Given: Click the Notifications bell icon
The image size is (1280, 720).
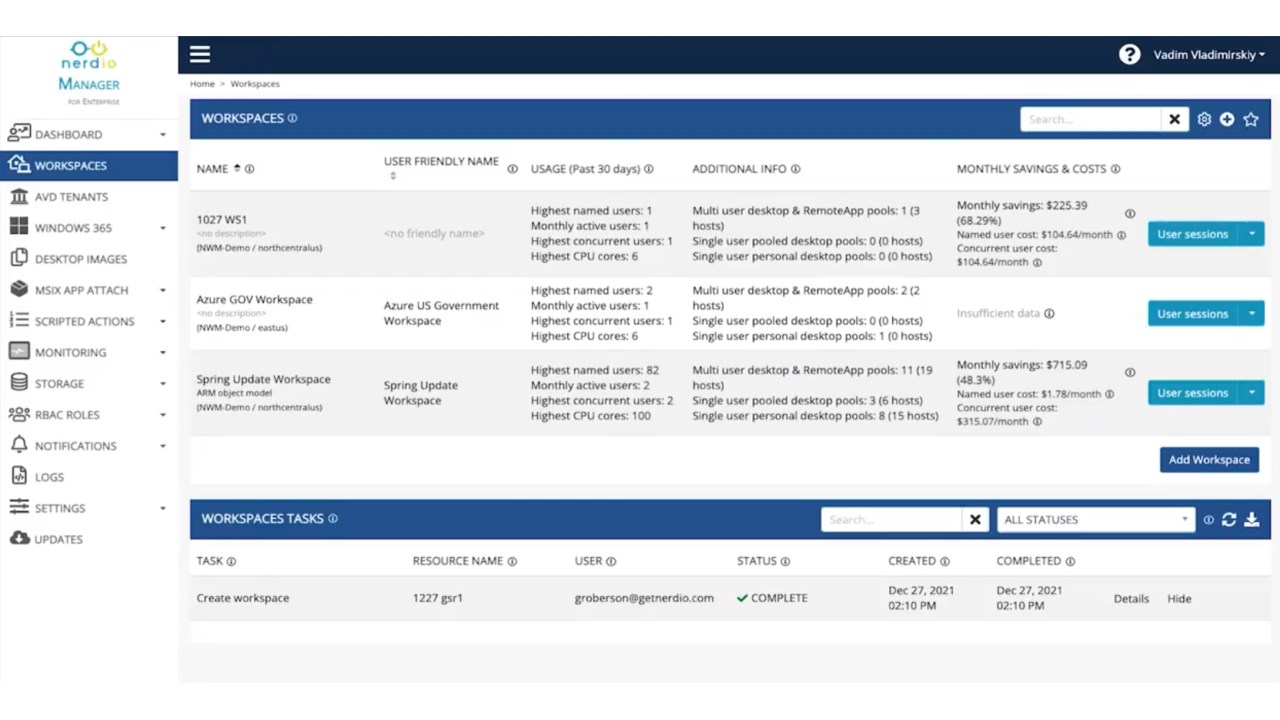Looking at the screenshot, I should pos(19,445).
